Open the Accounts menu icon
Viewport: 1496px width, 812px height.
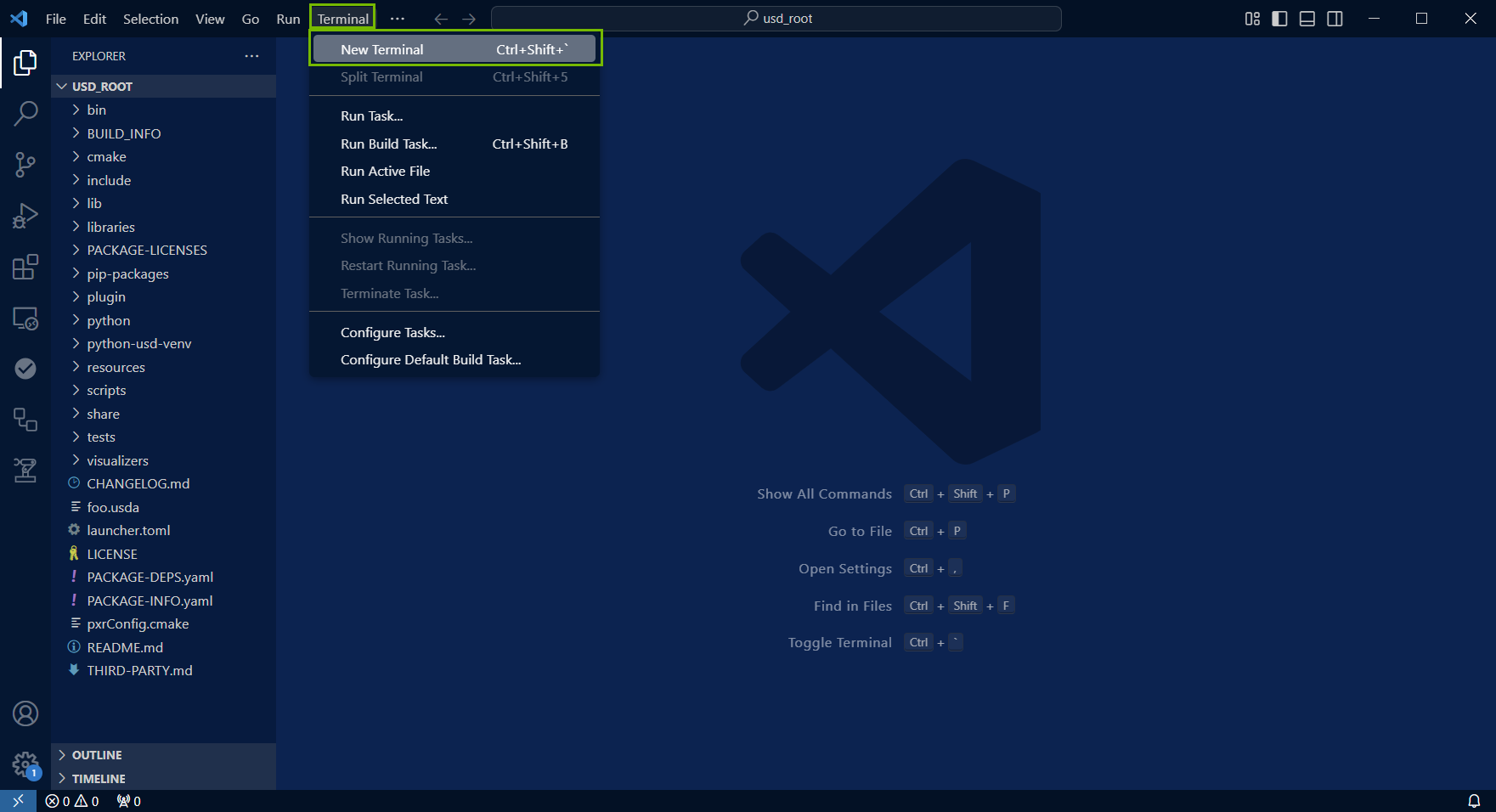[x=25, y=713]
